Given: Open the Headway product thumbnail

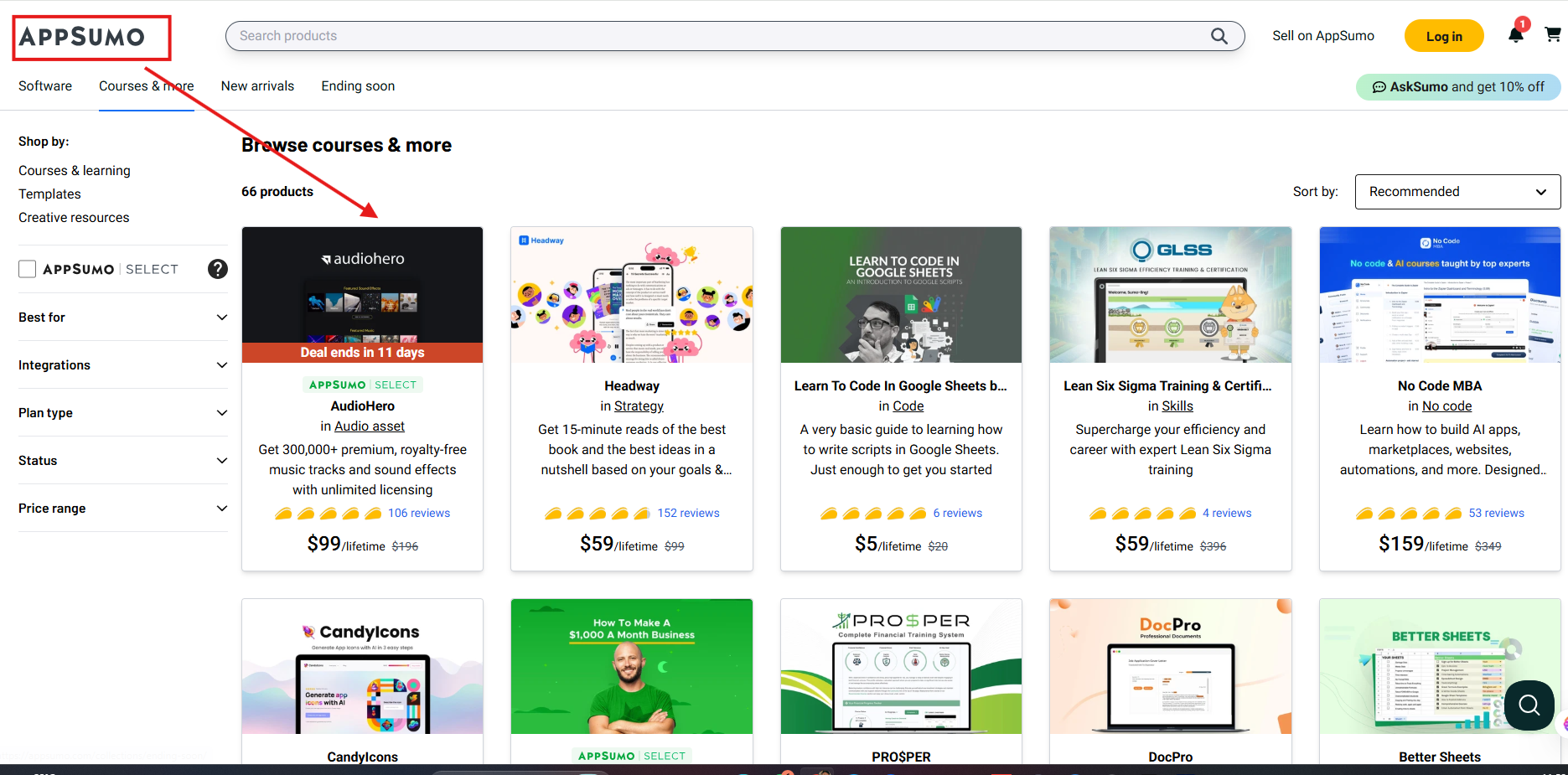Looking at the screenshot, I should 631,295.
